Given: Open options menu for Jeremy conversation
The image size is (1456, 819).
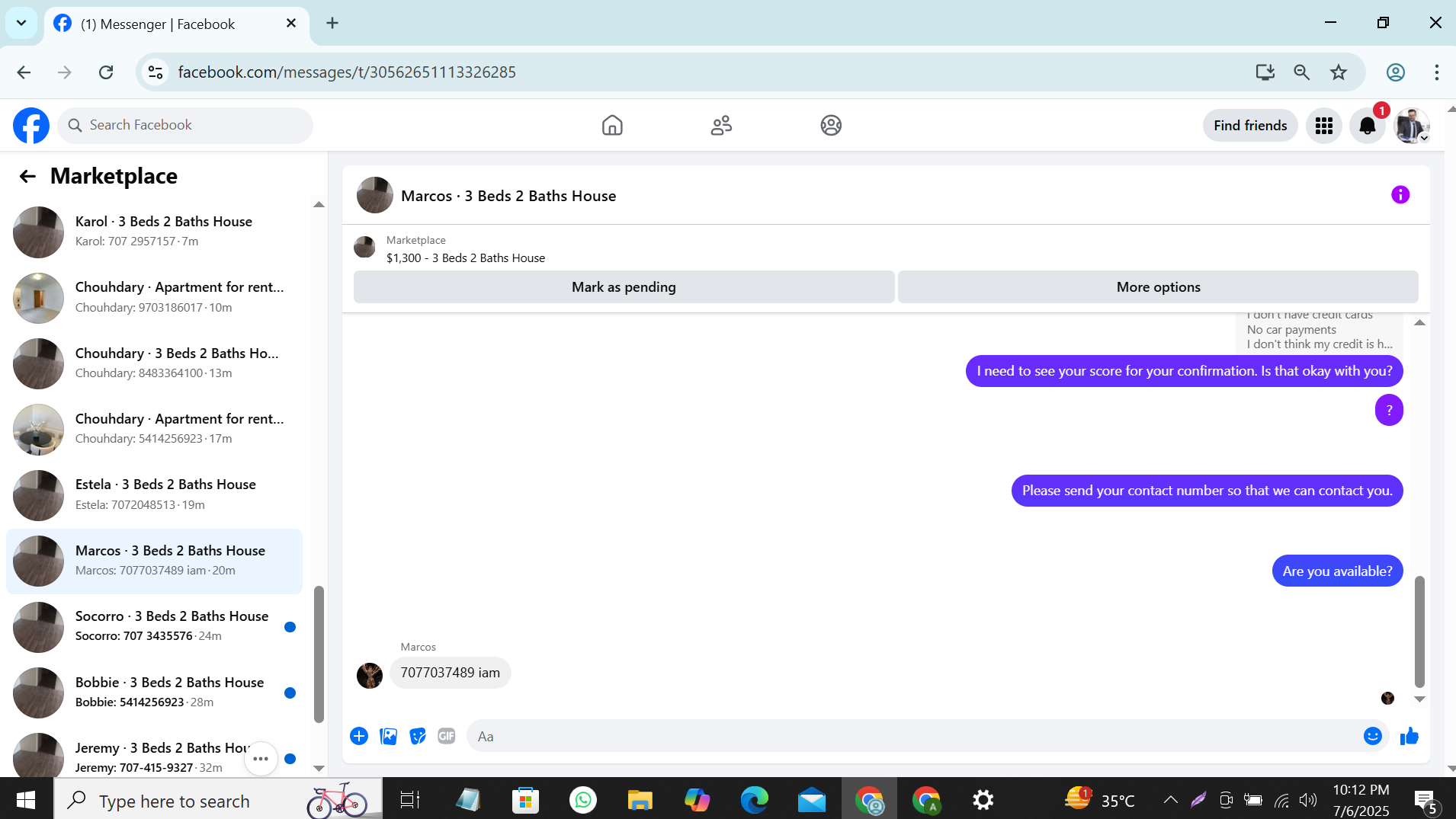Looking at the screenshot, I should [261, 759].
